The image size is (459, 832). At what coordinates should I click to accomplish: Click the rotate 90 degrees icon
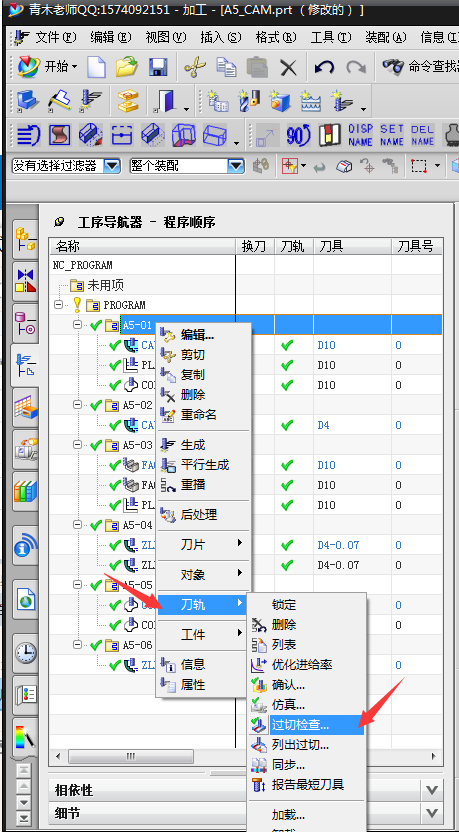pos(298,135)
